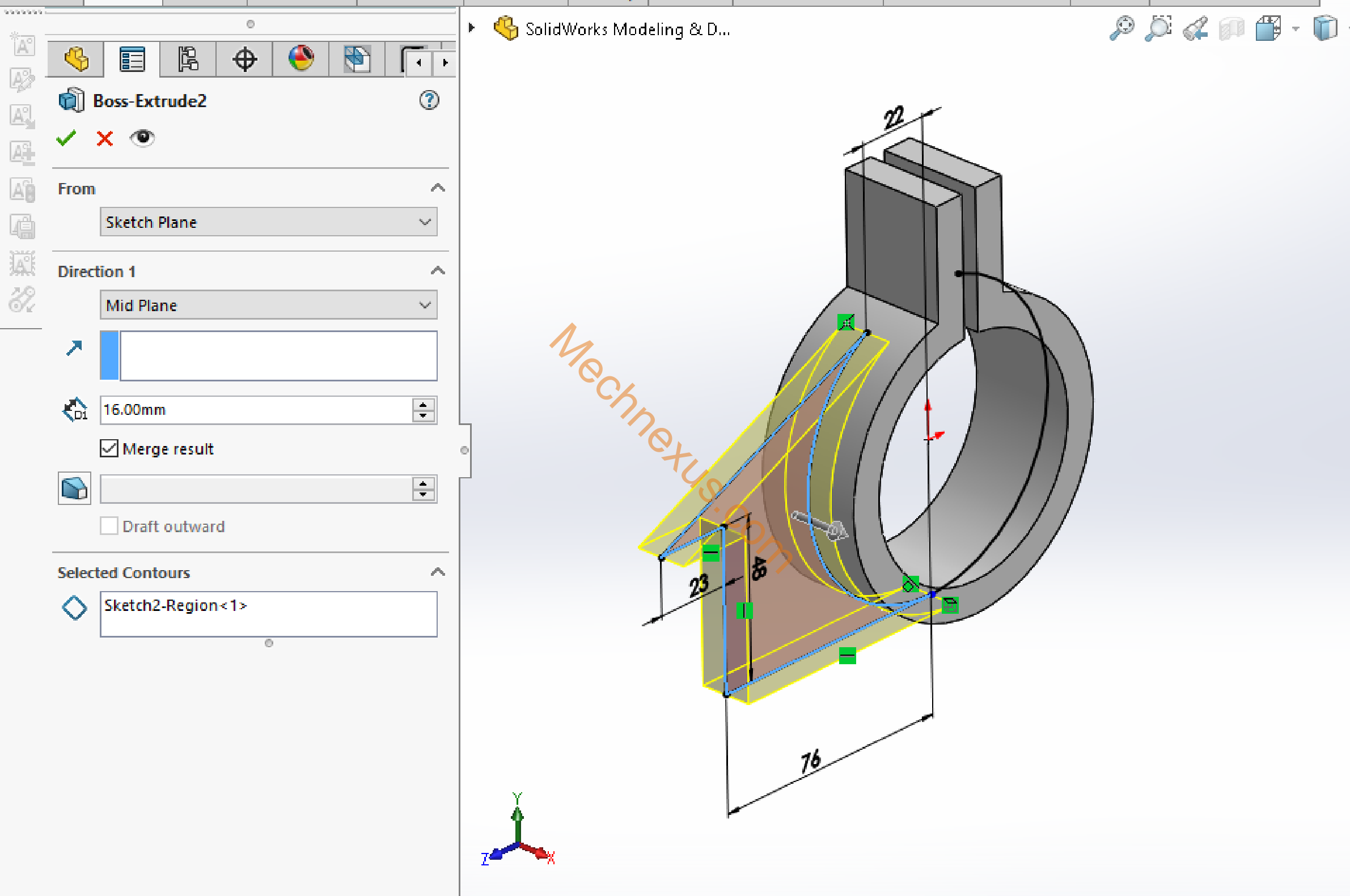The height and width of the screenshot is (896, 1350).
Task: Click the draft on/off icon button
Action: pos(74,489)
